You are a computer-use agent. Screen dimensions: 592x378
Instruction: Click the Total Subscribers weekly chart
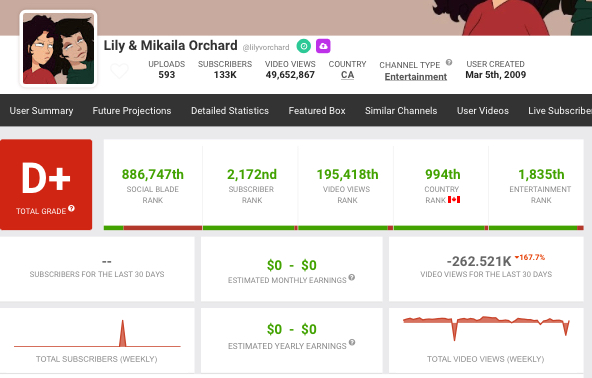(x=97, y=333)
